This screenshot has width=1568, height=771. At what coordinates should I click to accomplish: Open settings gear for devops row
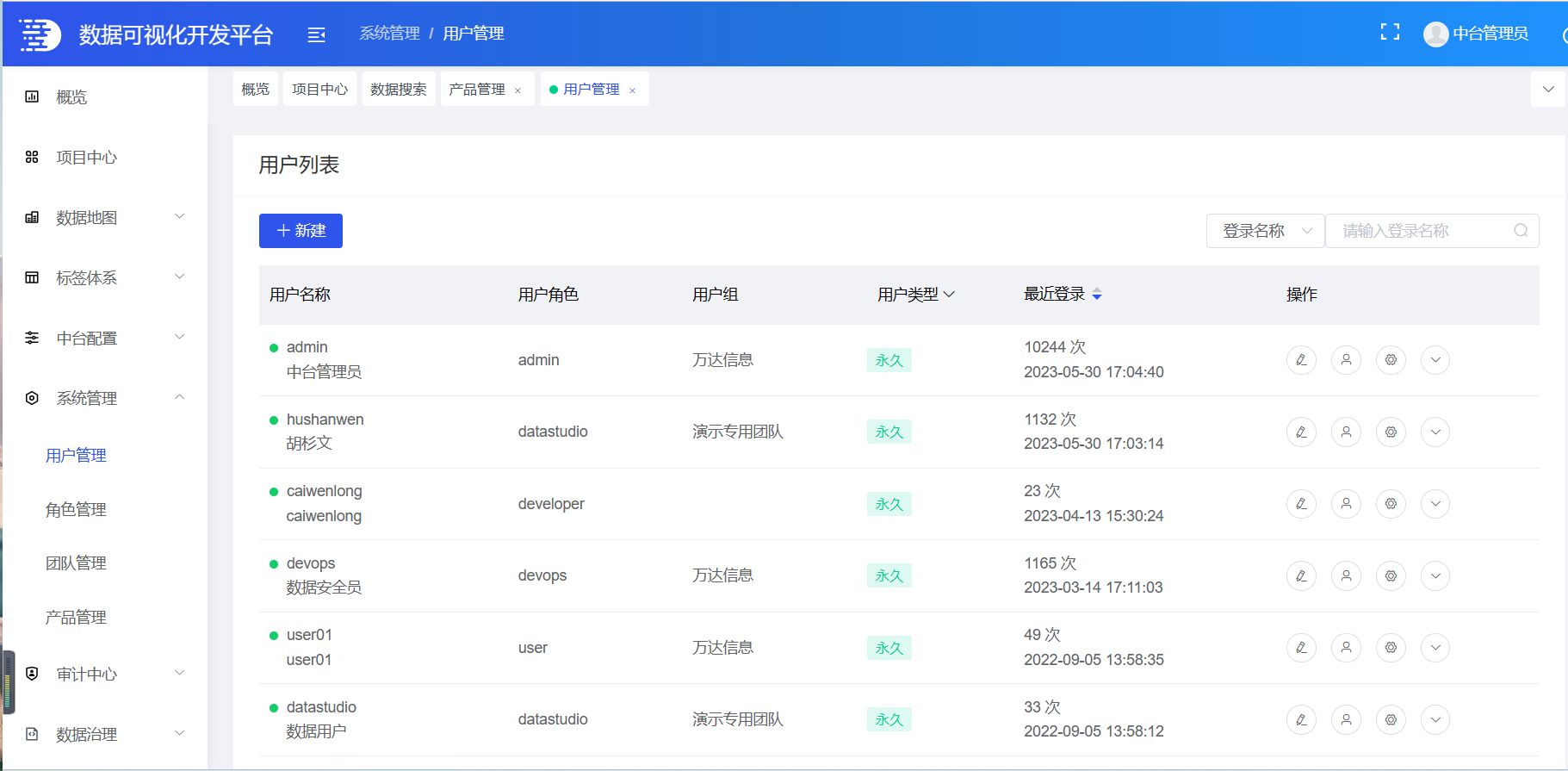(x=1391, y=575)
